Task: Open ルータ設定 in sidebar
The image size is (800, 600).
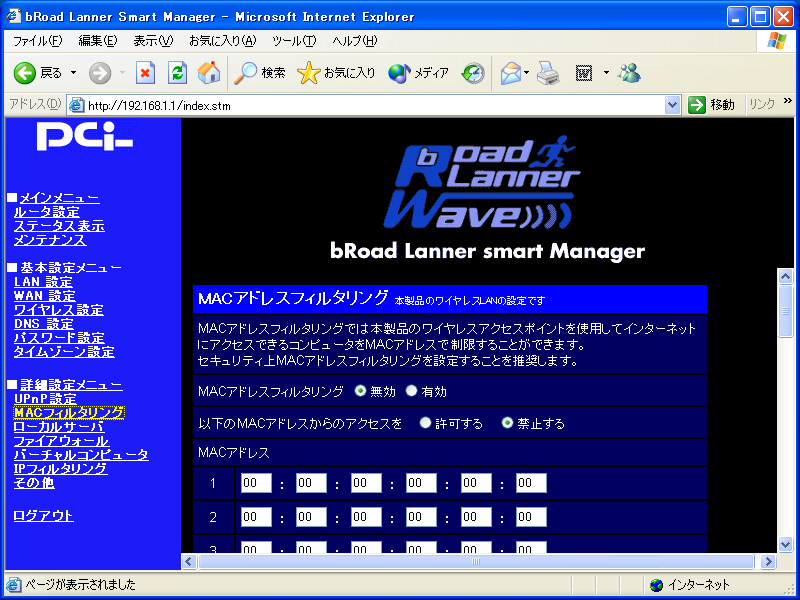Action: click(x=47, y=212)
